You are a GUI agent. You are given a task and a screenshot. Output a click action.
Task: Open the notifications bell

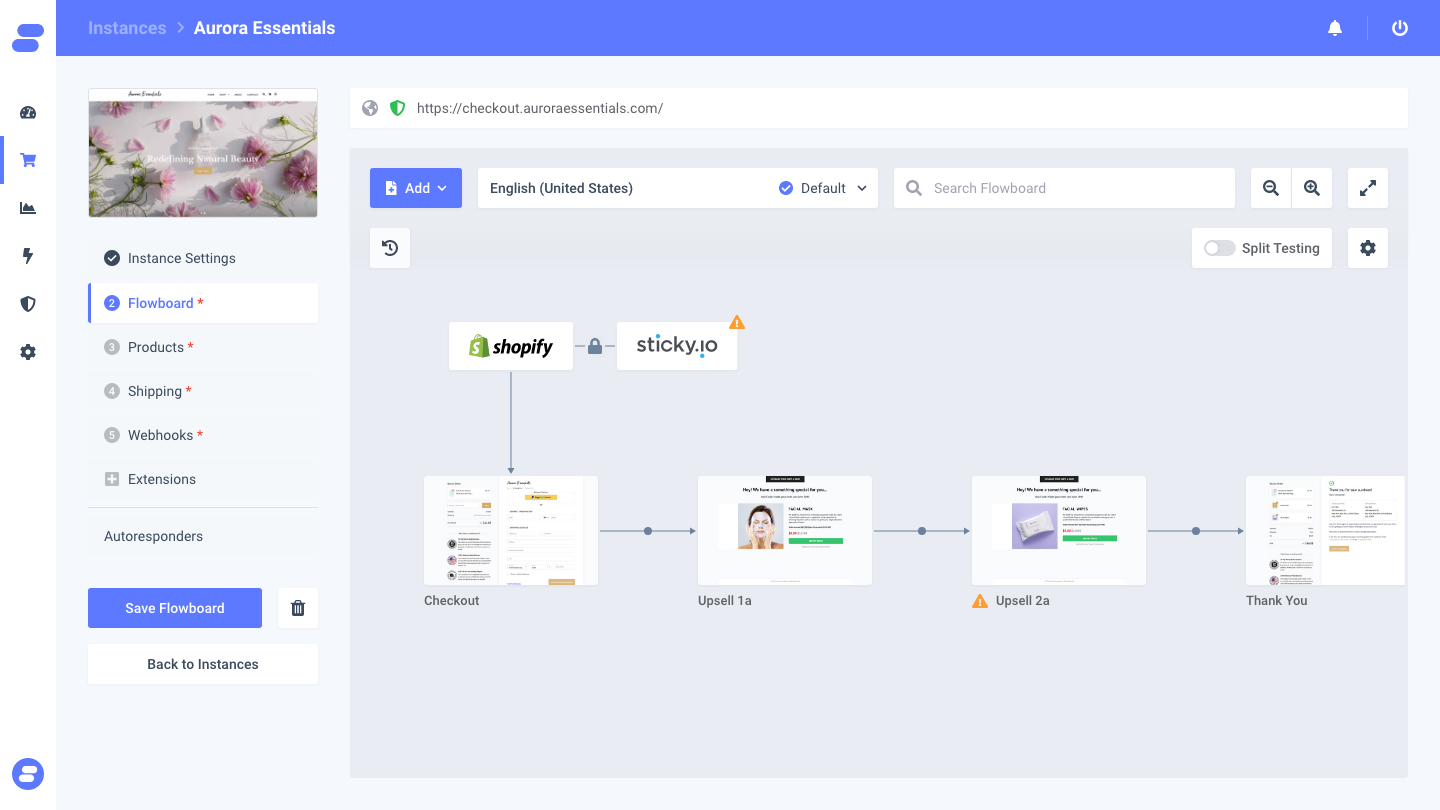point(1335,28)
